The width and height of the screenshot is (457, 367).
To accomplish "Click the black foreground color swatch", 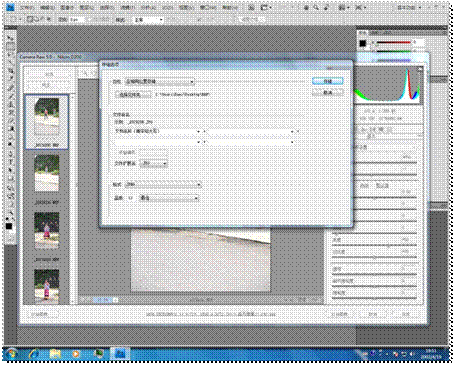I will pyautogui.click(x=9, y=226).
